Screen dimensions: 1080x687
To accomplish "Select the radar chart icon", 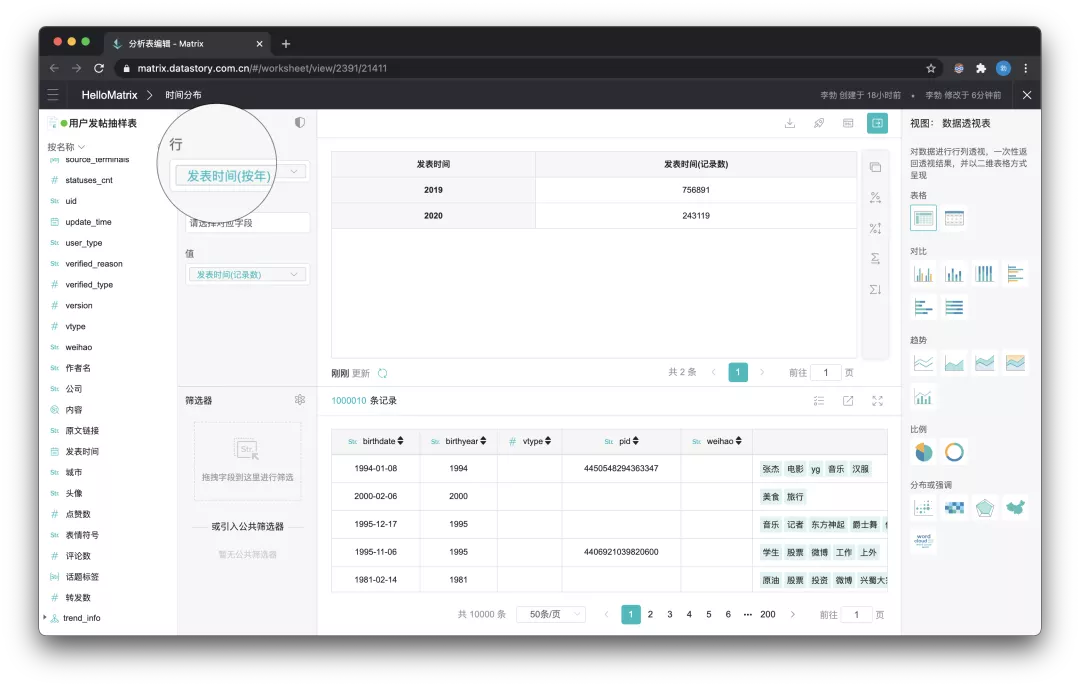I will point(984,508).
